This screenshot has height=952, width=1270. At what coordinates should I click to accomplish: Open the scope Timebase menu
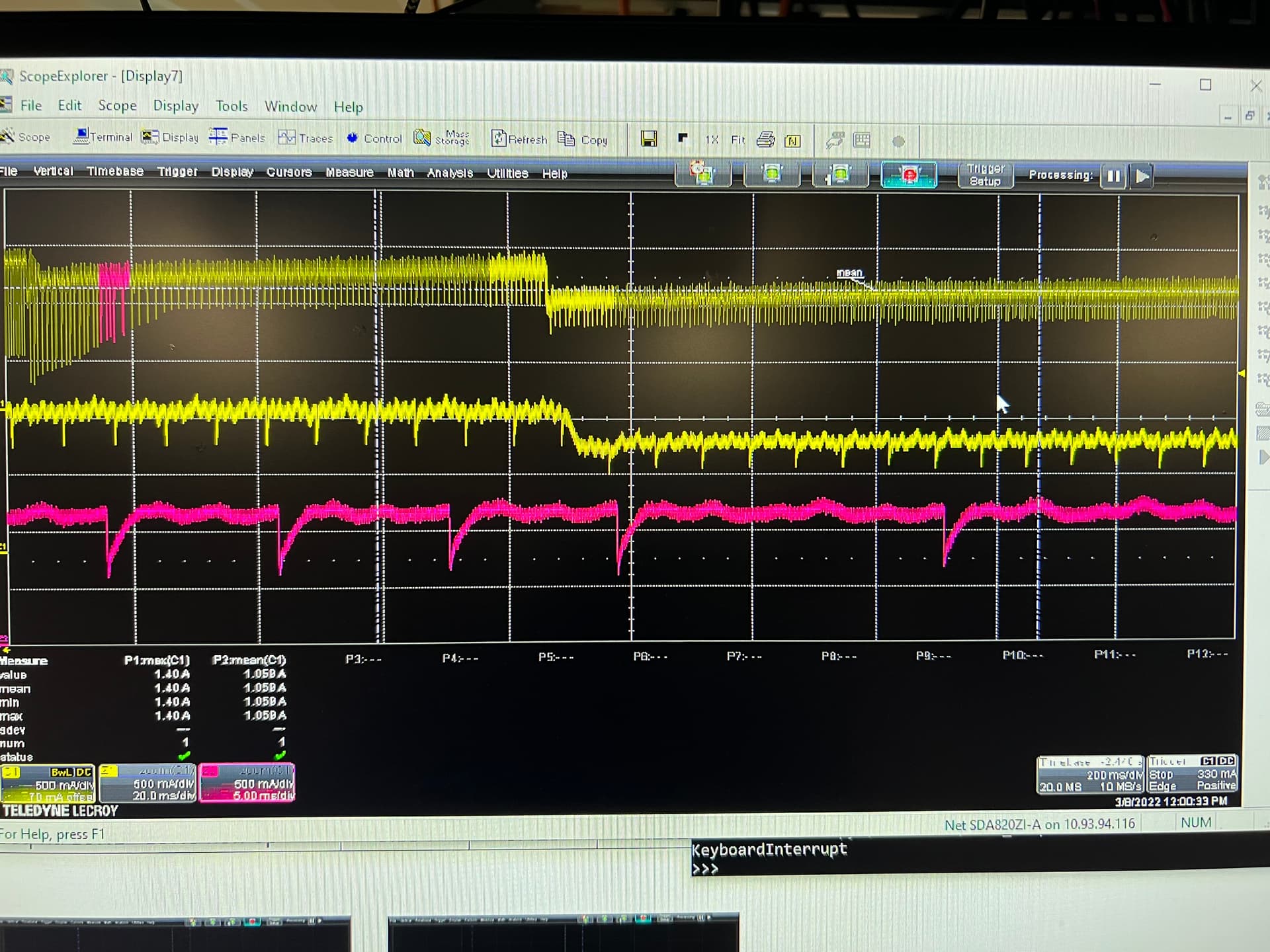115,171
